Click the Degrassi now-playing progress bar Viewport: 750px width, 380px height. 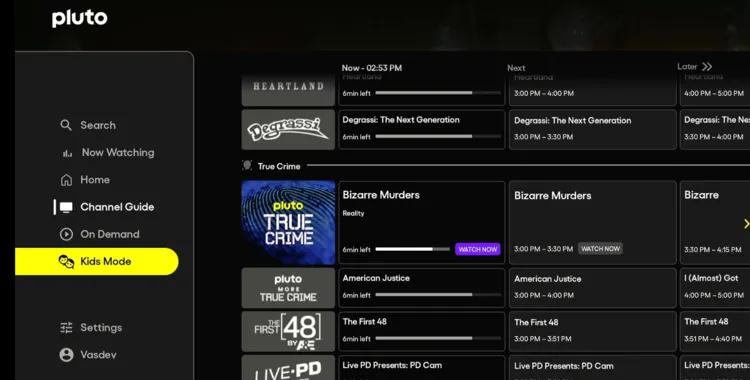click(x=438, y=137)
